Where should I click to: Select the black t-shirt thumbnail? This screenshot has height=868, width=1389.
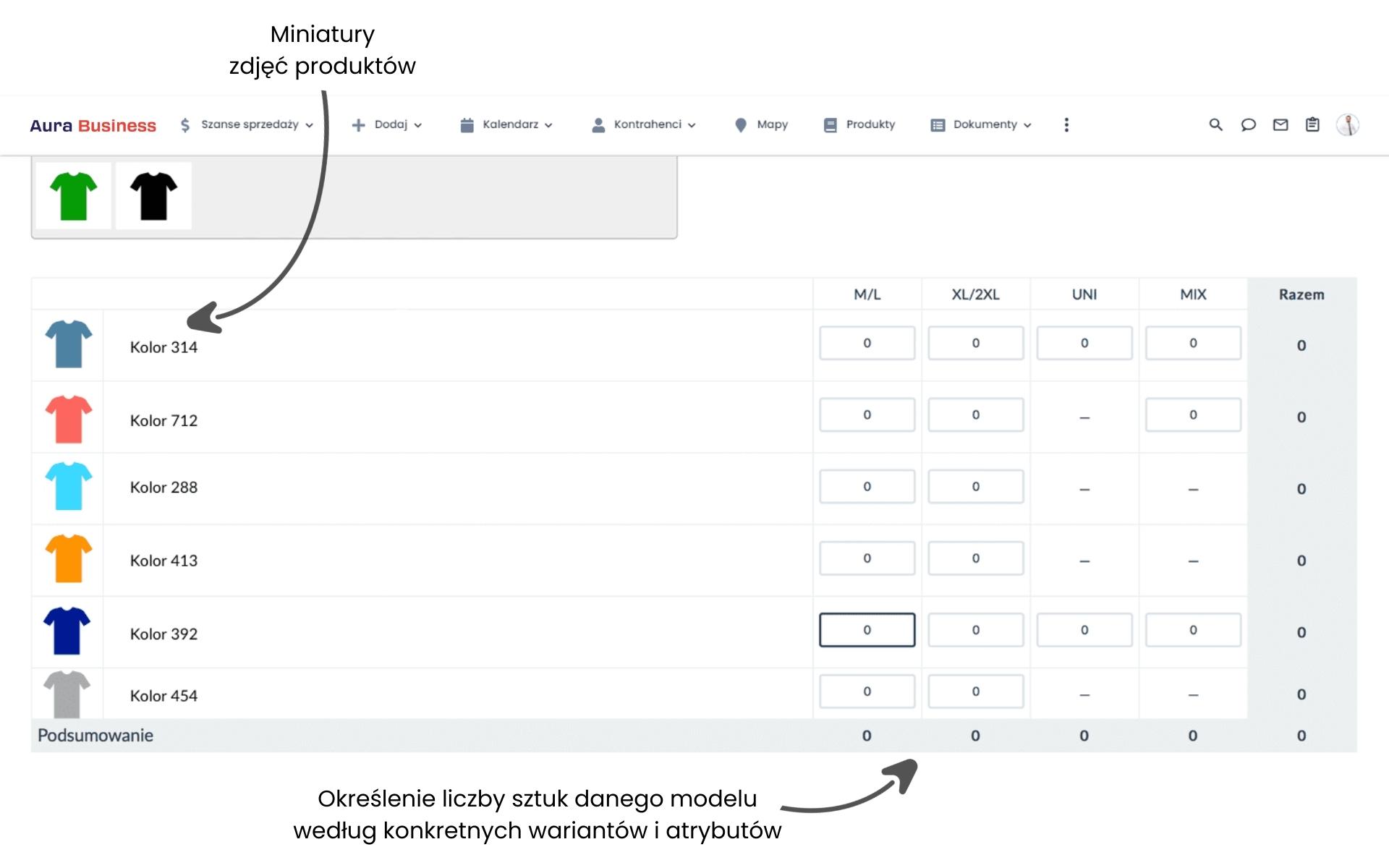pyautogui.click(x=153, y=195)
